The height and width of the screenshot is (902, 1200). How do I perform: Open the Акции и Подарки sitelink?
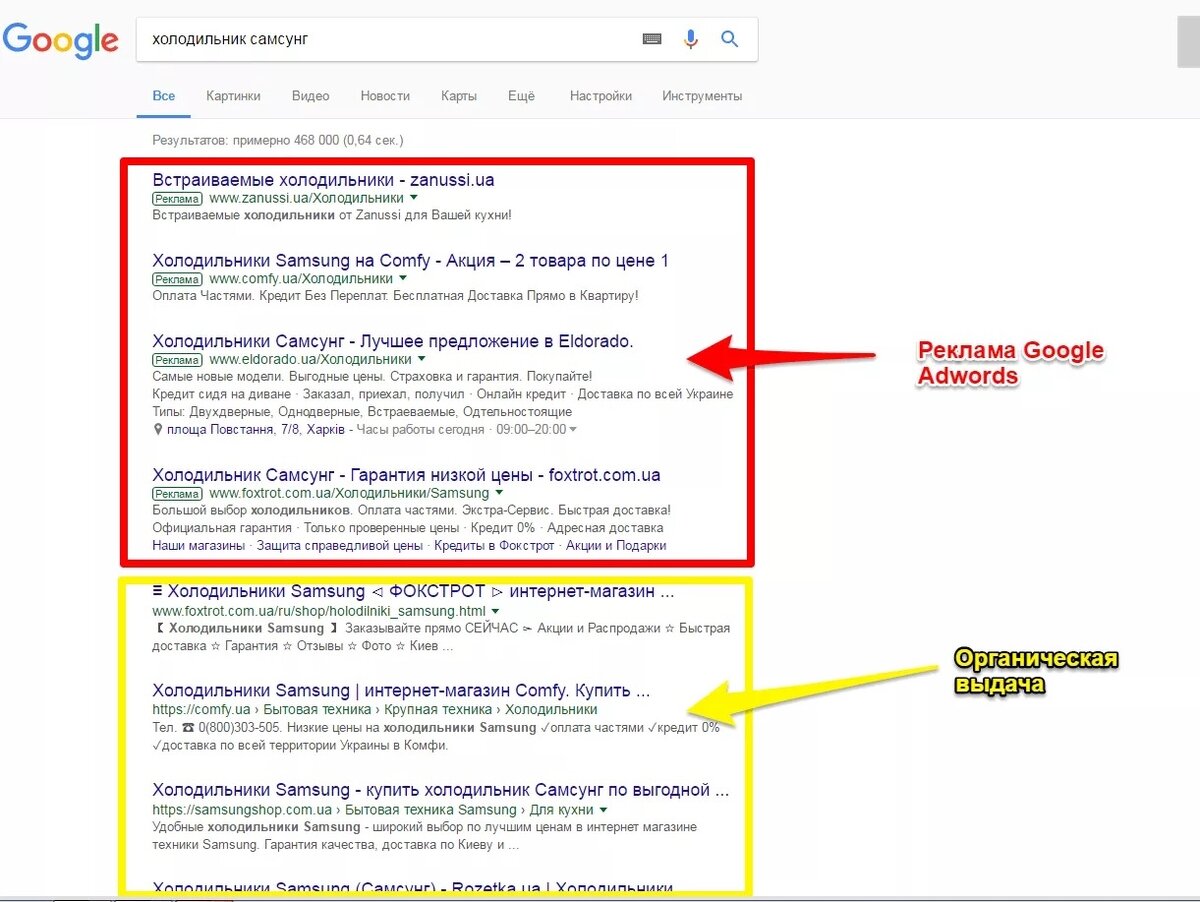click(x=616, y=545)
